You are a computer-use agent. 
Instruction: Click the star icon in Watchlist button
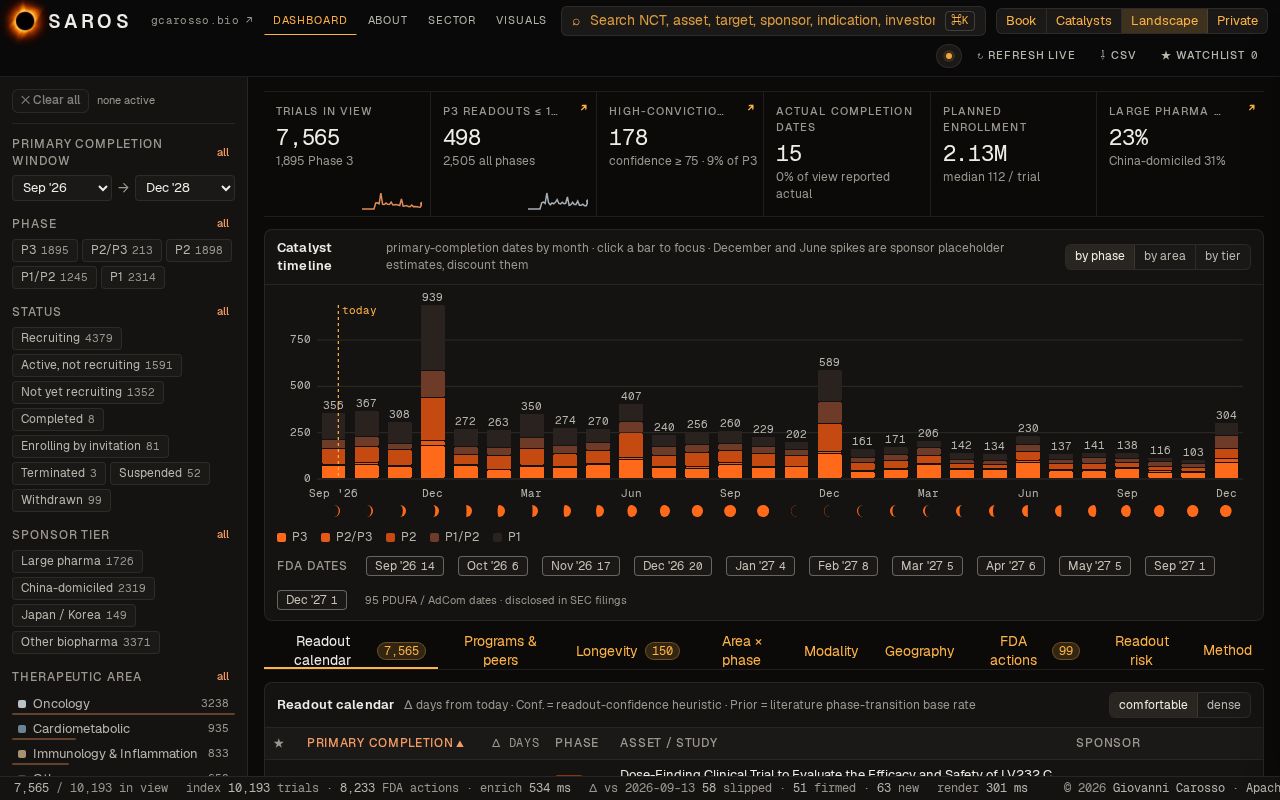coord(1166,56)
